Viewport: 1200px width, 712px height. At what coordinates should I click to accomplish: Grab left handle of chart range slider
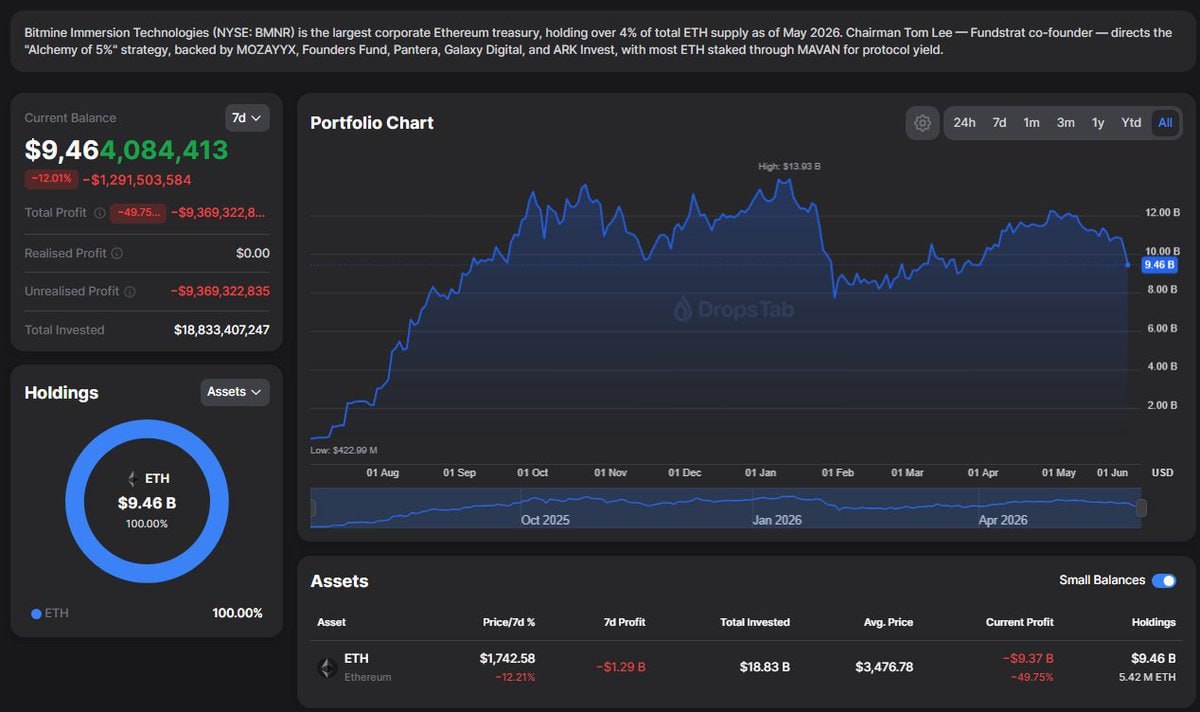312,509
